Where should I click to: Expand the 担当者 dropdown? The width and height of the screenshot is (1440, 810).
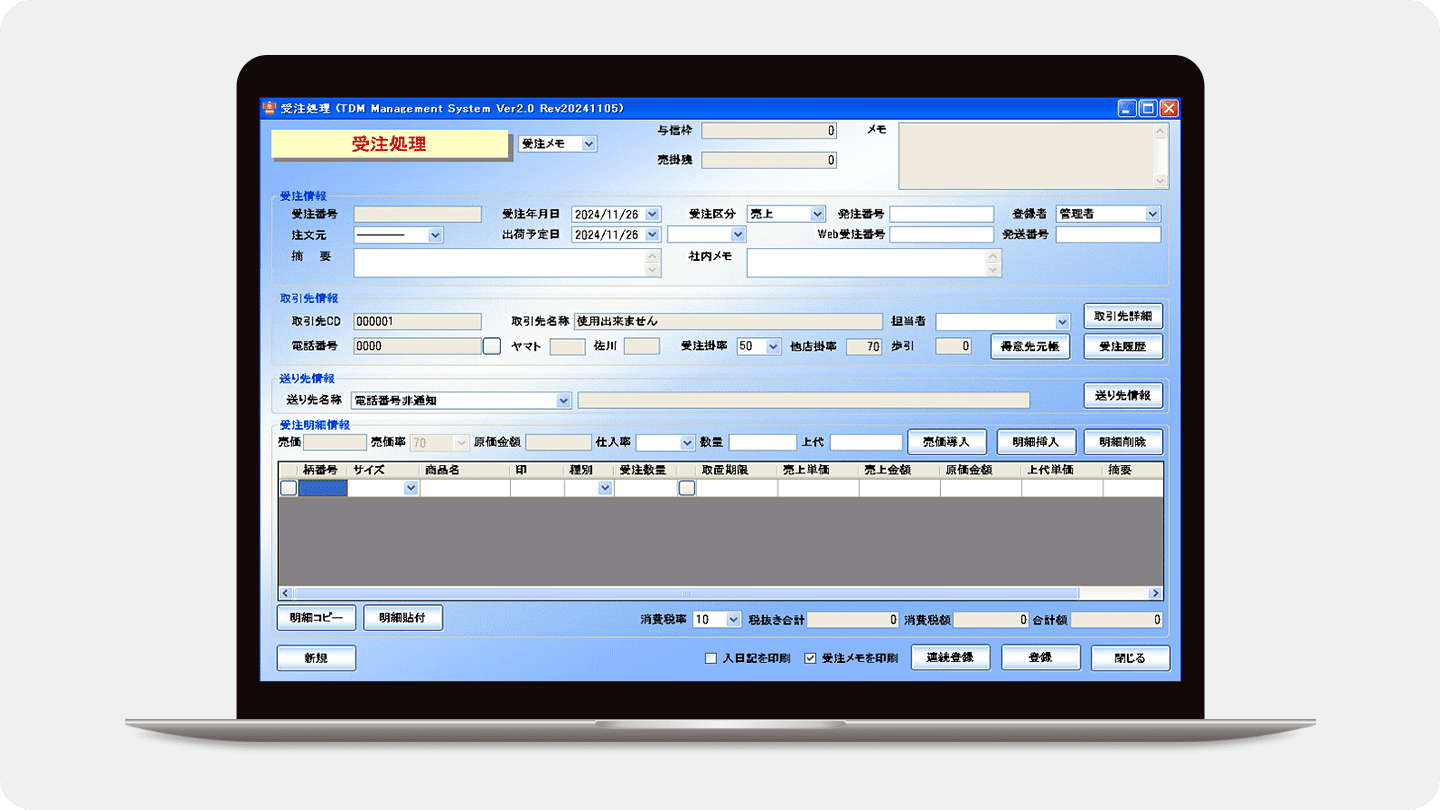pyautogui.click(x=1062, y=321)
